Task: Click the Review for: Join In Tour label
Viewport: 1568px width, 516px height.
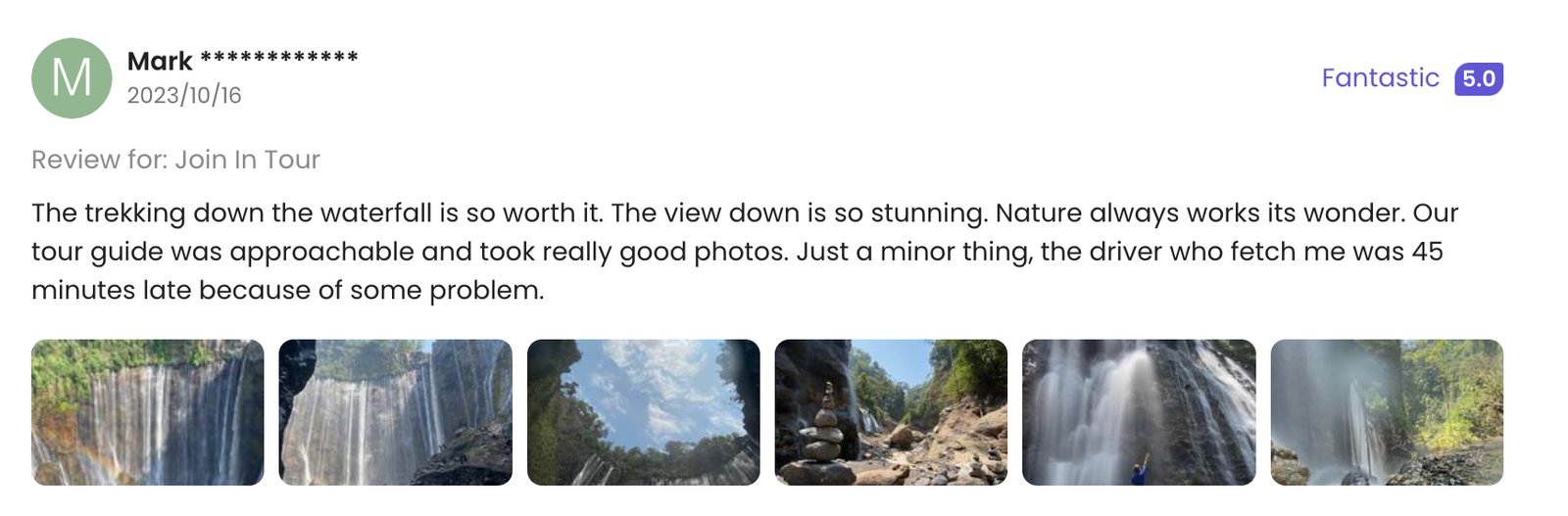Action: click(175, 160)
